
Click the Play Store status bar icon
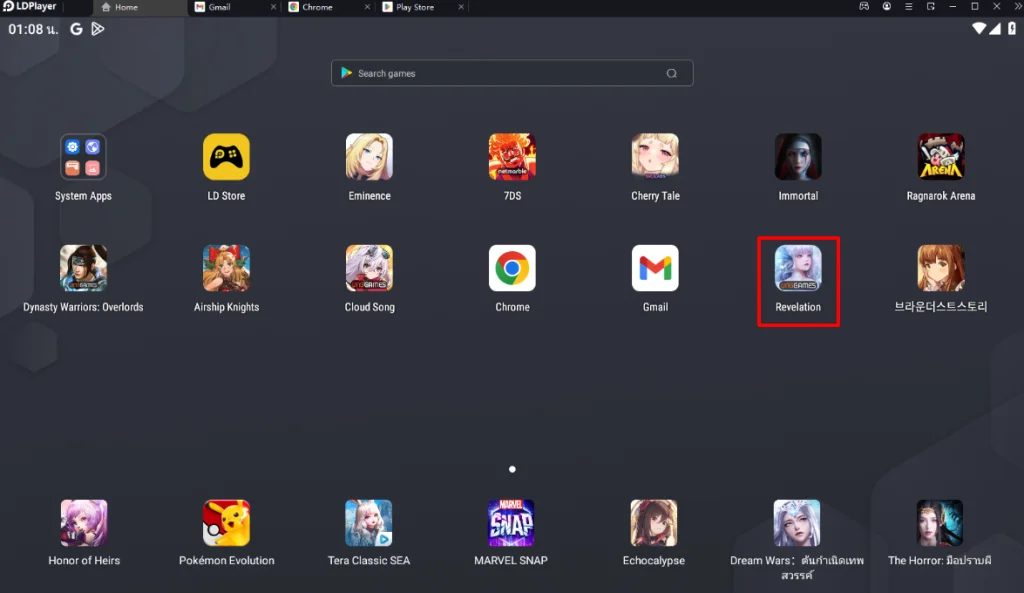[x=98, y=29]
